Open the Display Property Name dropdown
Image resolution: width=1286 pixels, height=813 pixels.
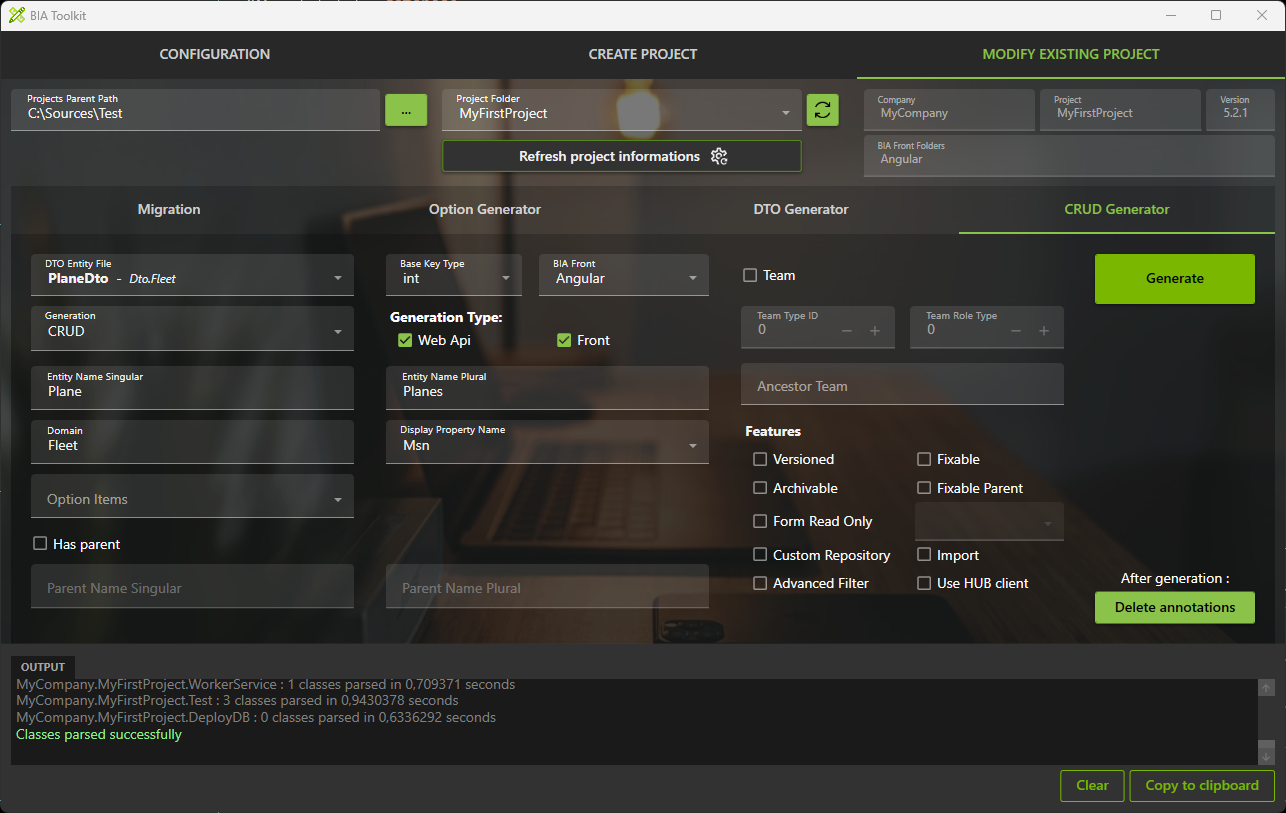547,443
